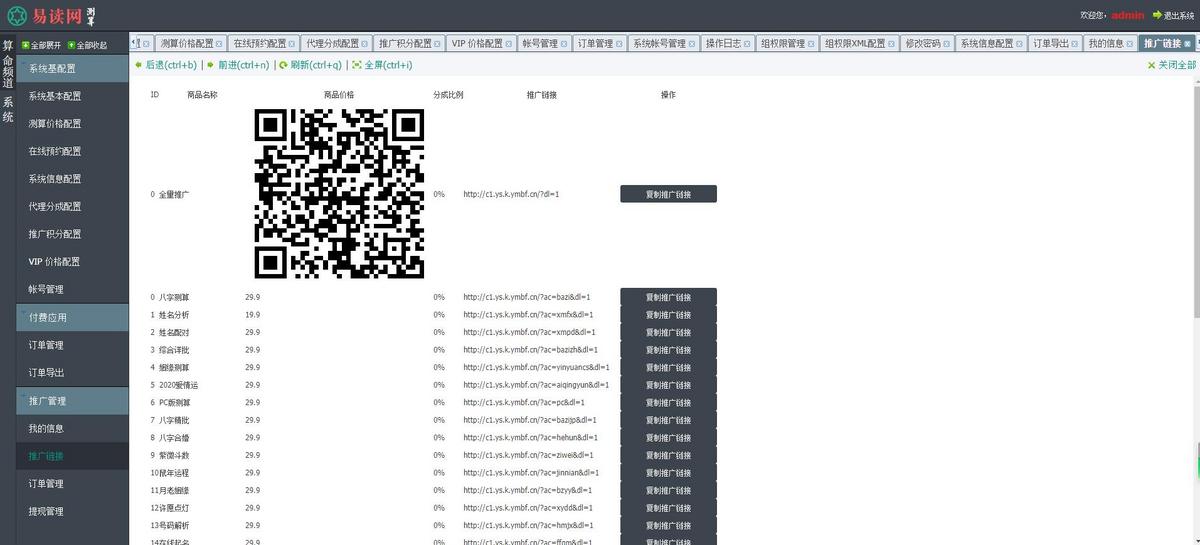Click the 全部展开 expand-all icon
The width and height of the screenshot is (1200, 545).
coord(26,45)
